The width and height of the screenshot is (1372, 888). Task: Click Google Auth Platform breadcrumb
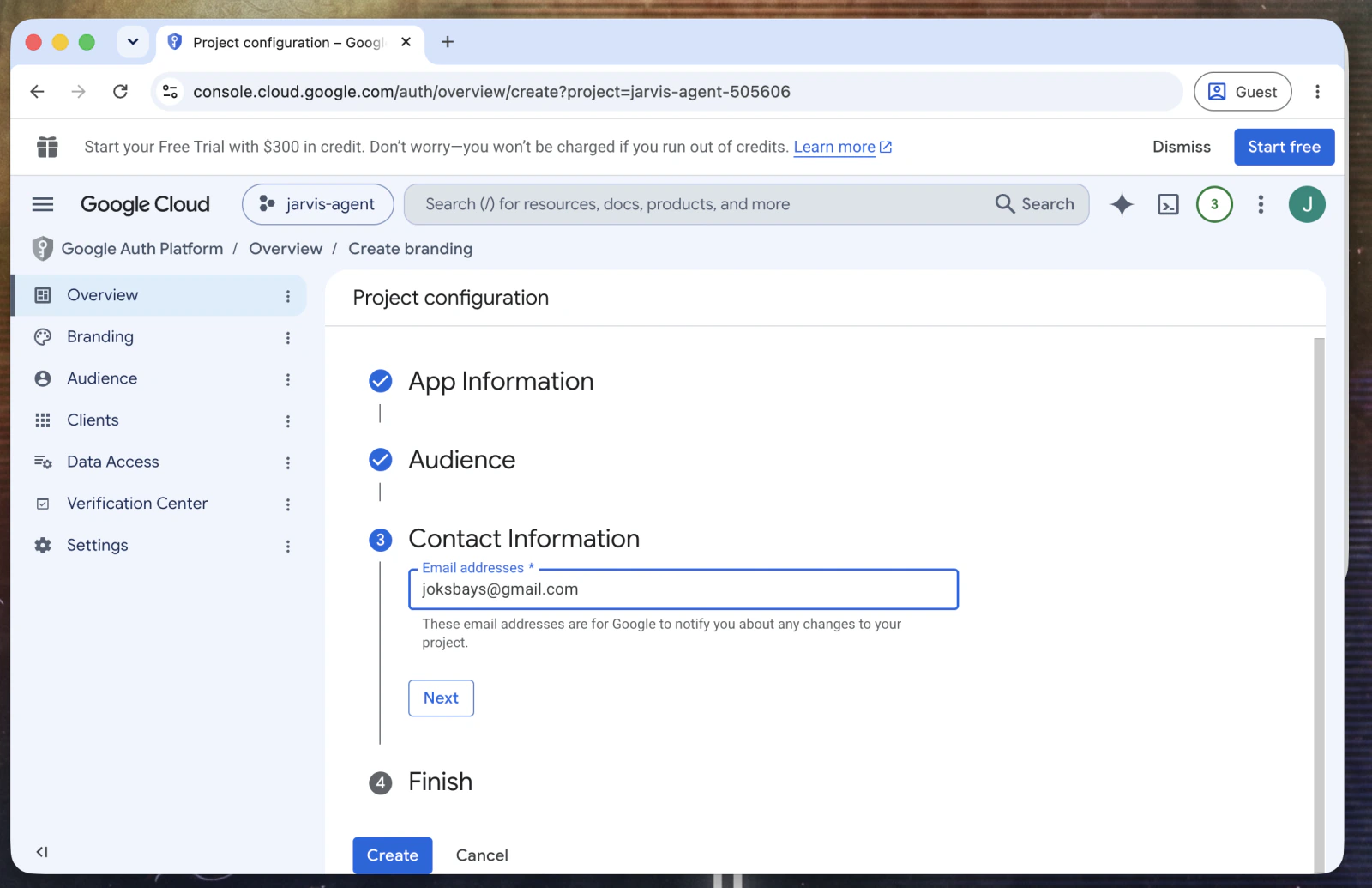[142, 249]
